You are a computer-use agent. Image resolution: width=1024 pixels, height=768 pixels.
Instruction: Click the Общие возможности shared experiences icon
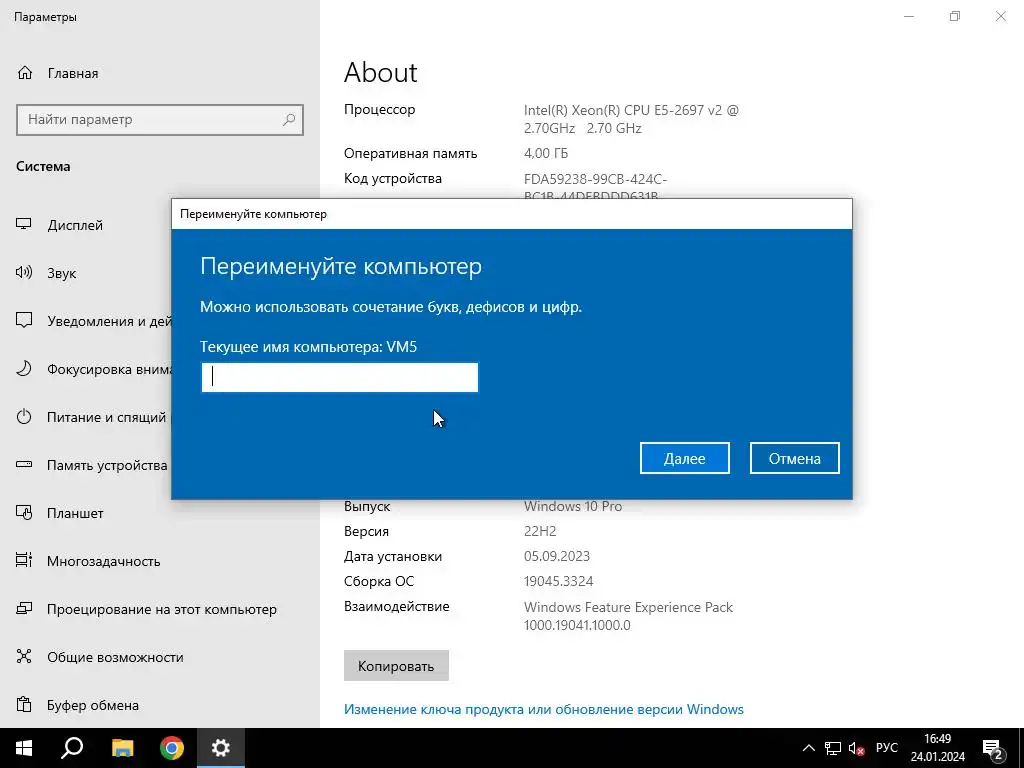(x=24, y=656)
